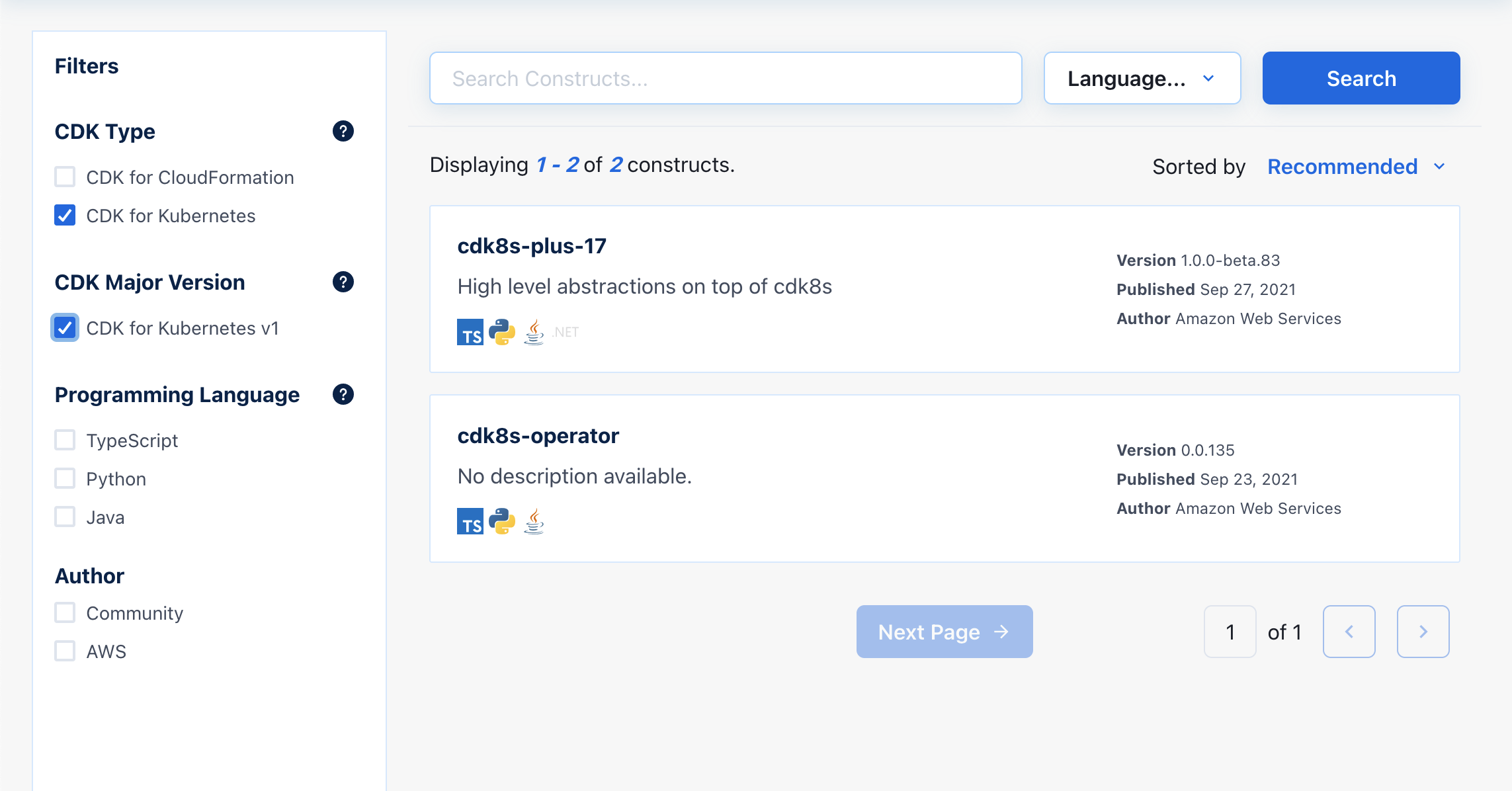Uncheck the CDK for Kubernetes filter
This screenshot has height=791, width=1512.
[64, 215]
